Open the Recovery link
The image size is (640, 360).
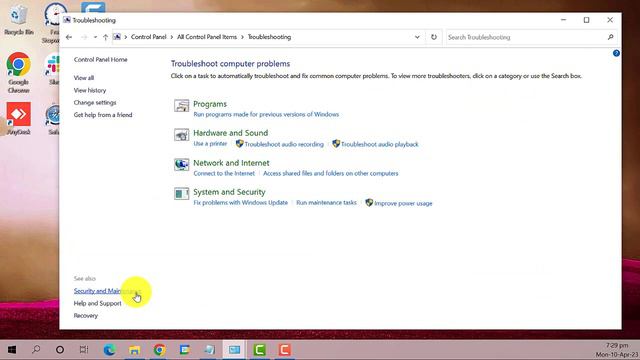[86, 316]
